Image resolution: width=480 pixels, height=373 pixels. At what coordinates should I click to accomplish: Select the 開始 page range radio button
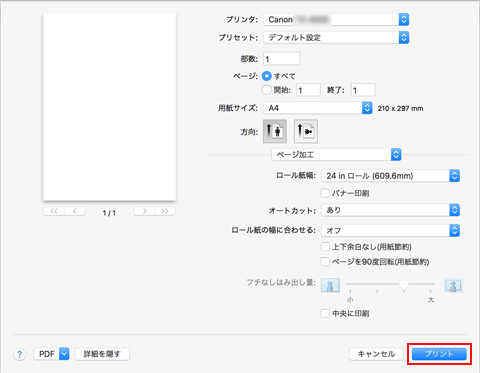[267, 90]
